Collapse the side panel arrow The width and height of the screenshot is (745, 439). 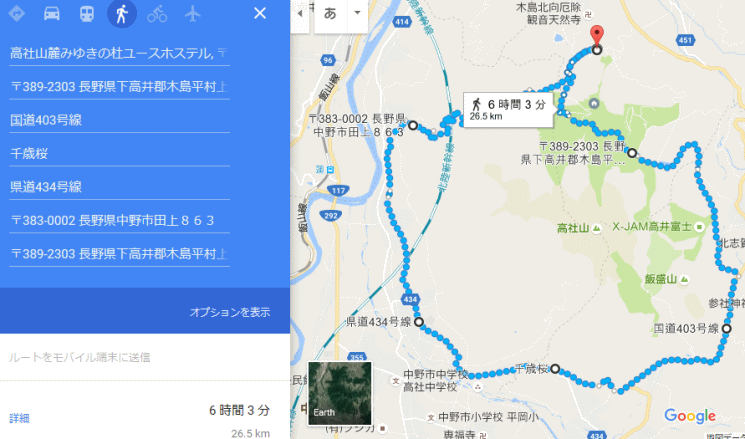coord(300,14)
